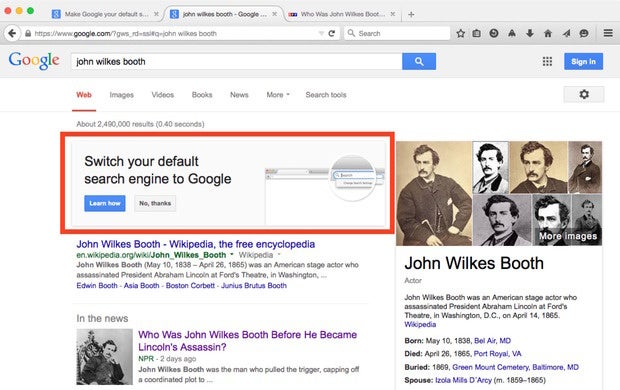Open a new browser tab with plus
Screen dimensions: 620x390
click(x=411, y=14)
